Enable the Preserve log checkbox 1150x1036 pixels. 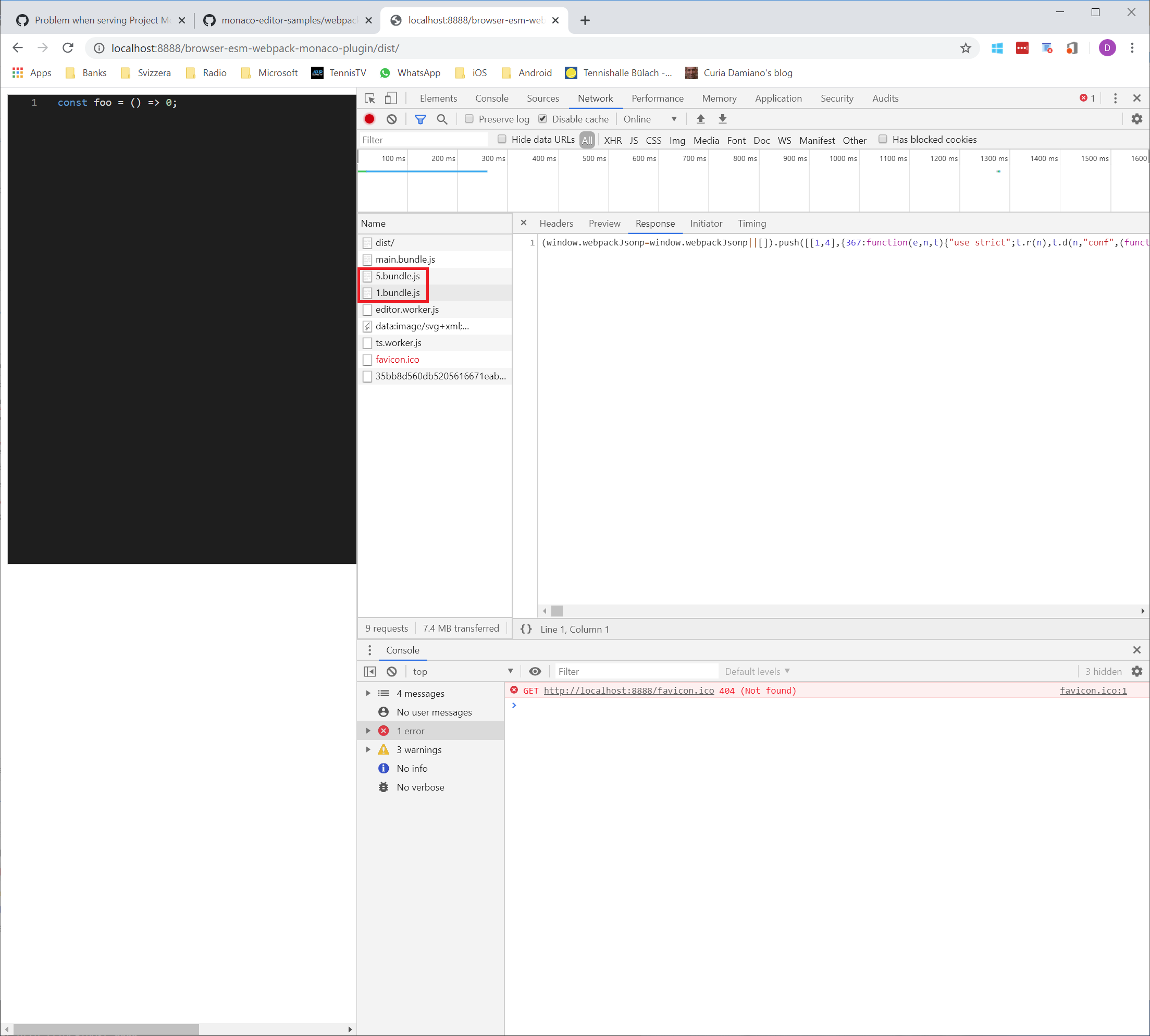(469, 119)
